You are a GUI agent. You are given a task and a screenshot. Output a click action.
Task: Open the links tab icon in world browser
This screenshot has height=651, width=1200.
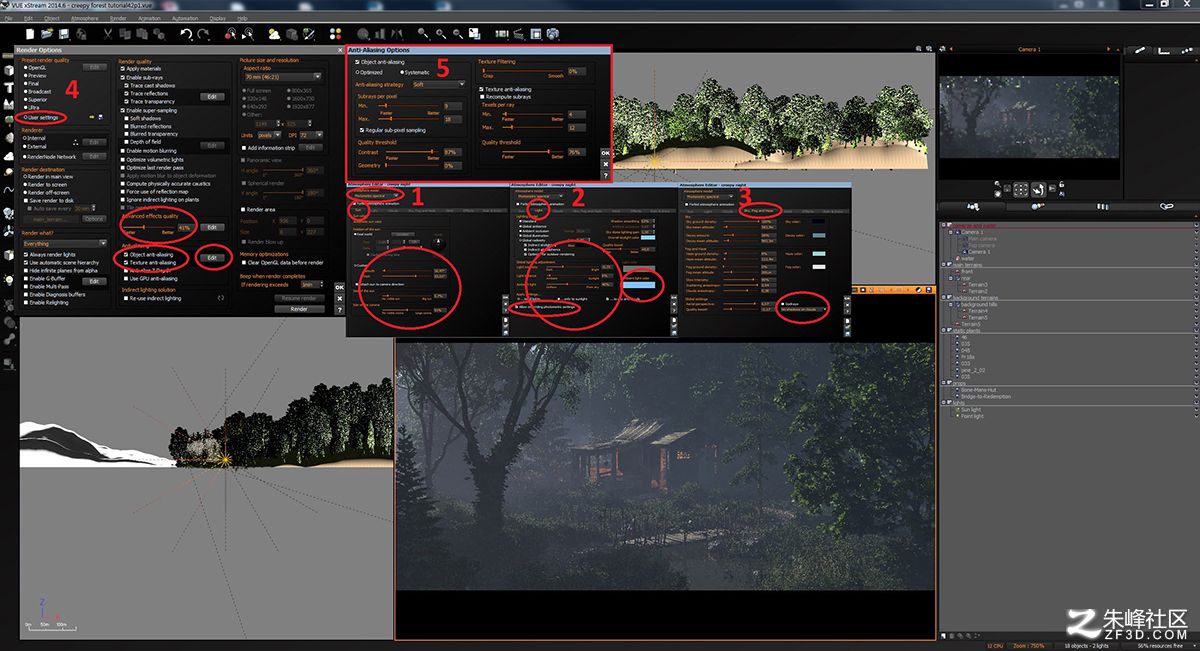[x=1165, y=206]
